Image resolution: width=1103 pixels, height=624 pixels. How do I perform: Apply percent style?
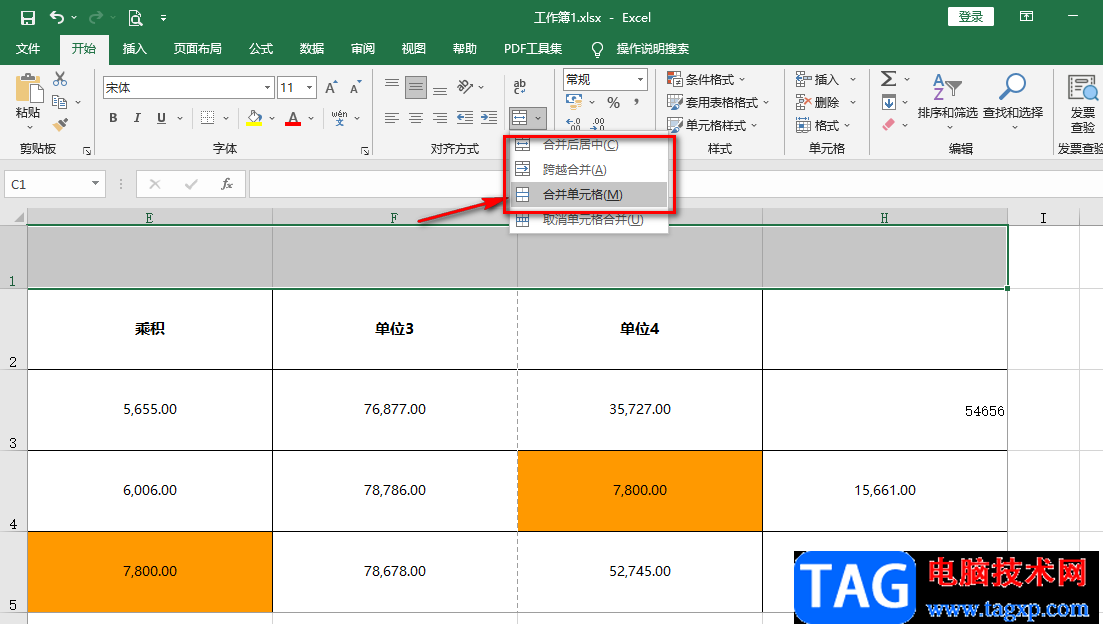[x=613, y=103]
